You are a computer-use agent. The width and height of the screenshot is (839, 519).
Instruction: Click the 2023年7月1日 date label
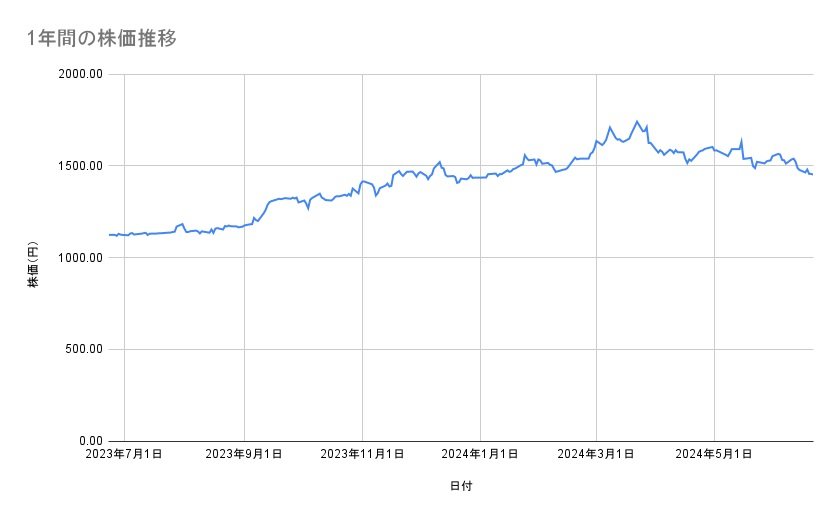tap(125, 455)
